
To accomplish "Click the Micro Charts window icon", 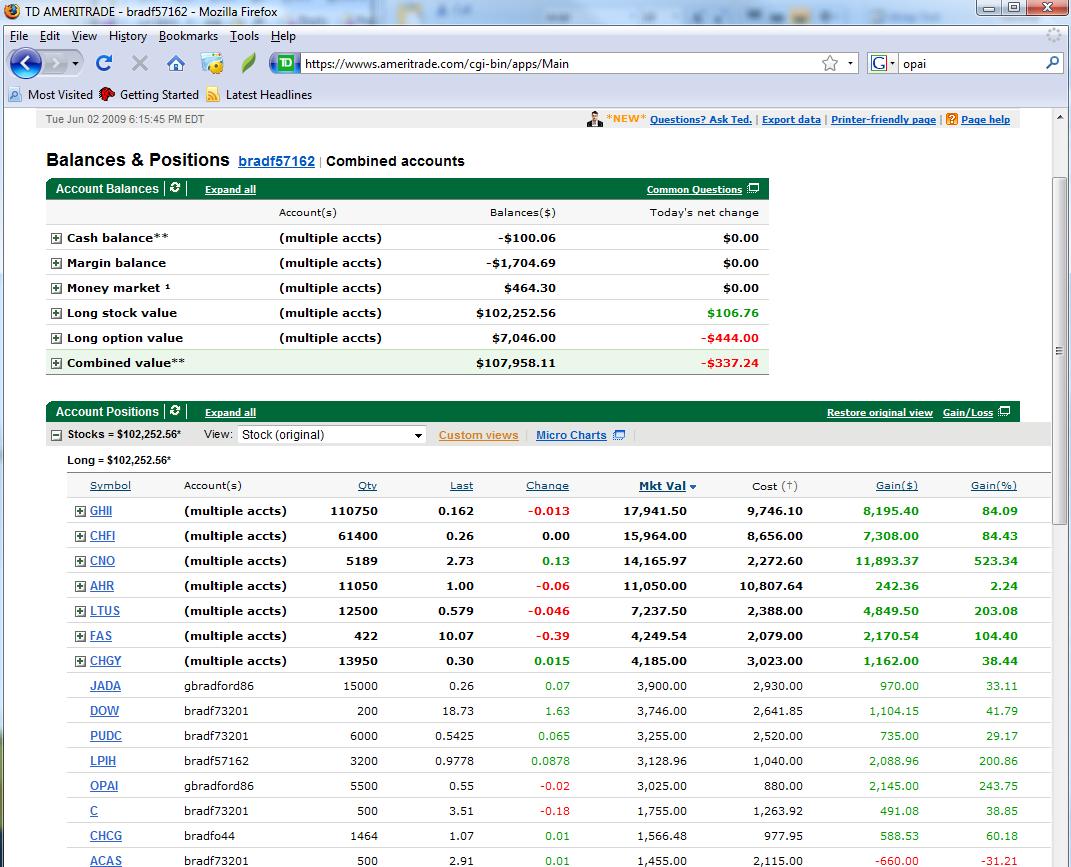I will click(x=619, y=435).
